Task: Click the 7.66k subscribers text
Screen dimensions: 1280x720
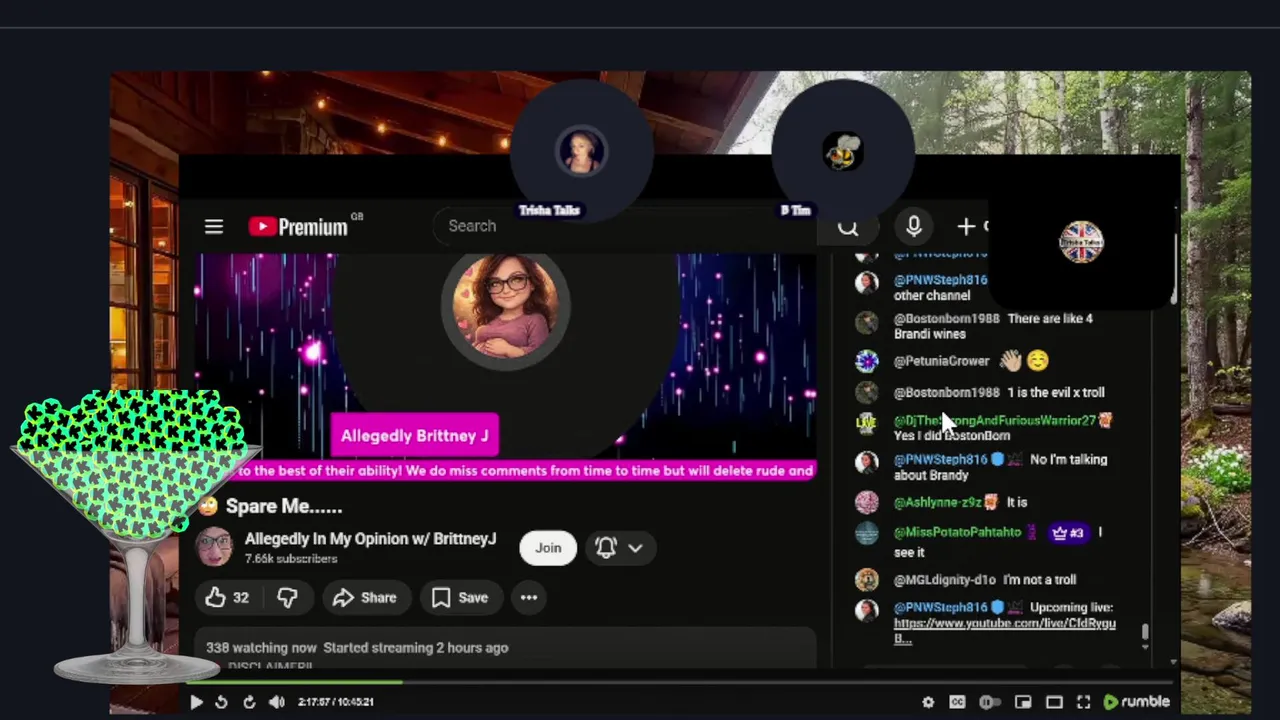Action: 291,559
